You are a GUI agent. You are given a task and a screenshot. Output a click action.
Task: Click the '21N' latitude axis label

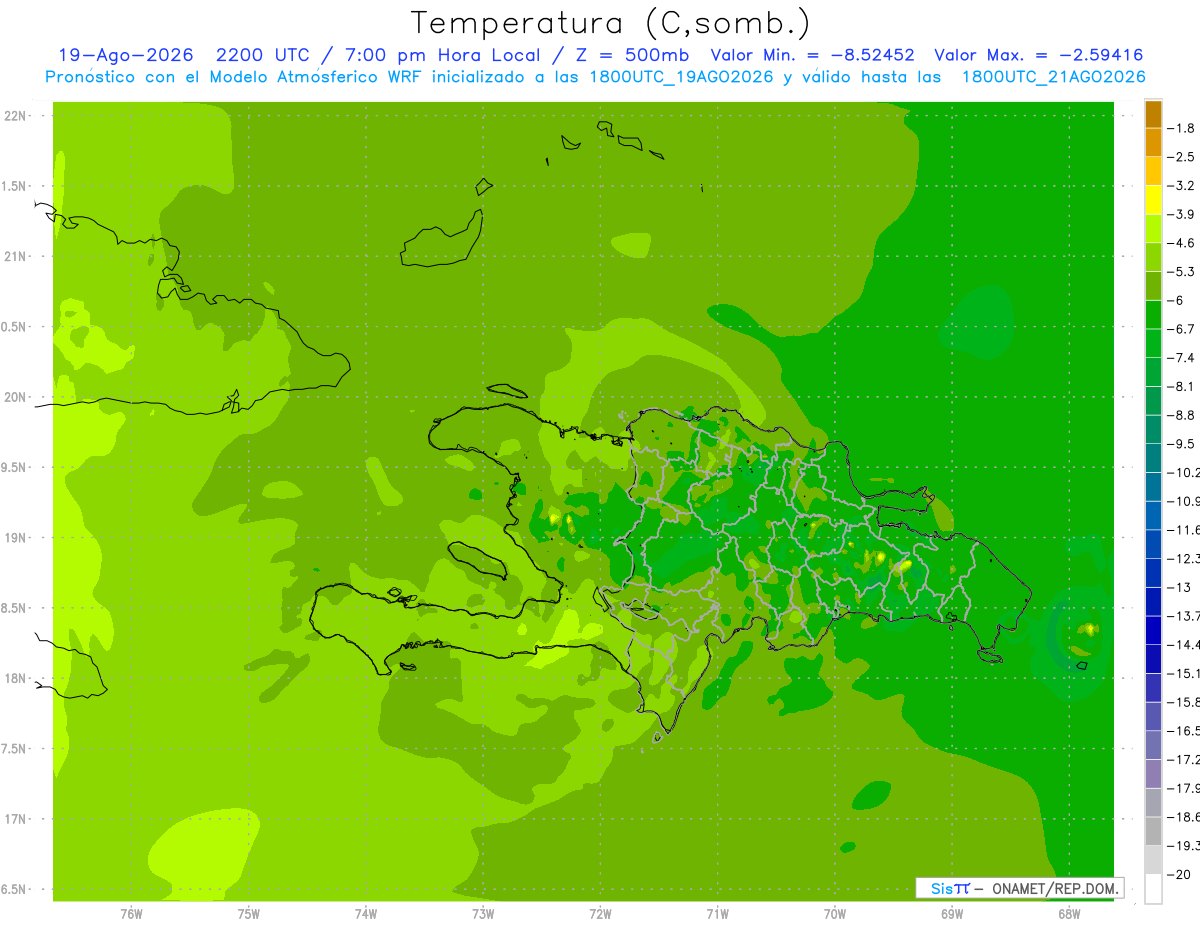[16, 256]
